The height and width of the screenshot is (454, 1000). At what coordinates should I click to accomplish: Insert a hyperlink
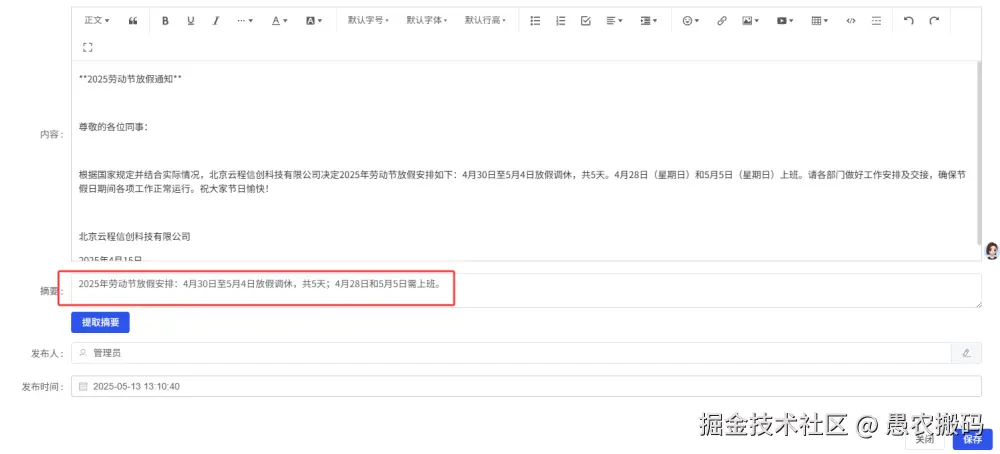[721, 20]
